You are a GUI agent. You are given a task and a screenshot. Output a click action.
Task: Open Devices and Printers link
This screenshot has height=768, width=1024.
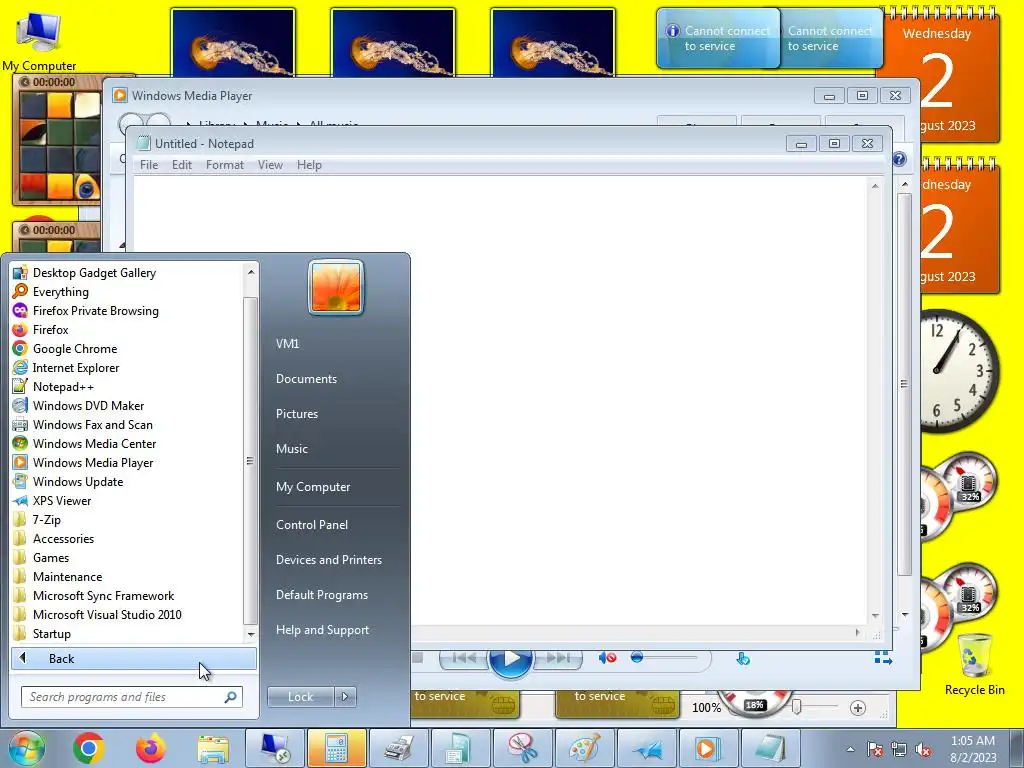(328, 560)
